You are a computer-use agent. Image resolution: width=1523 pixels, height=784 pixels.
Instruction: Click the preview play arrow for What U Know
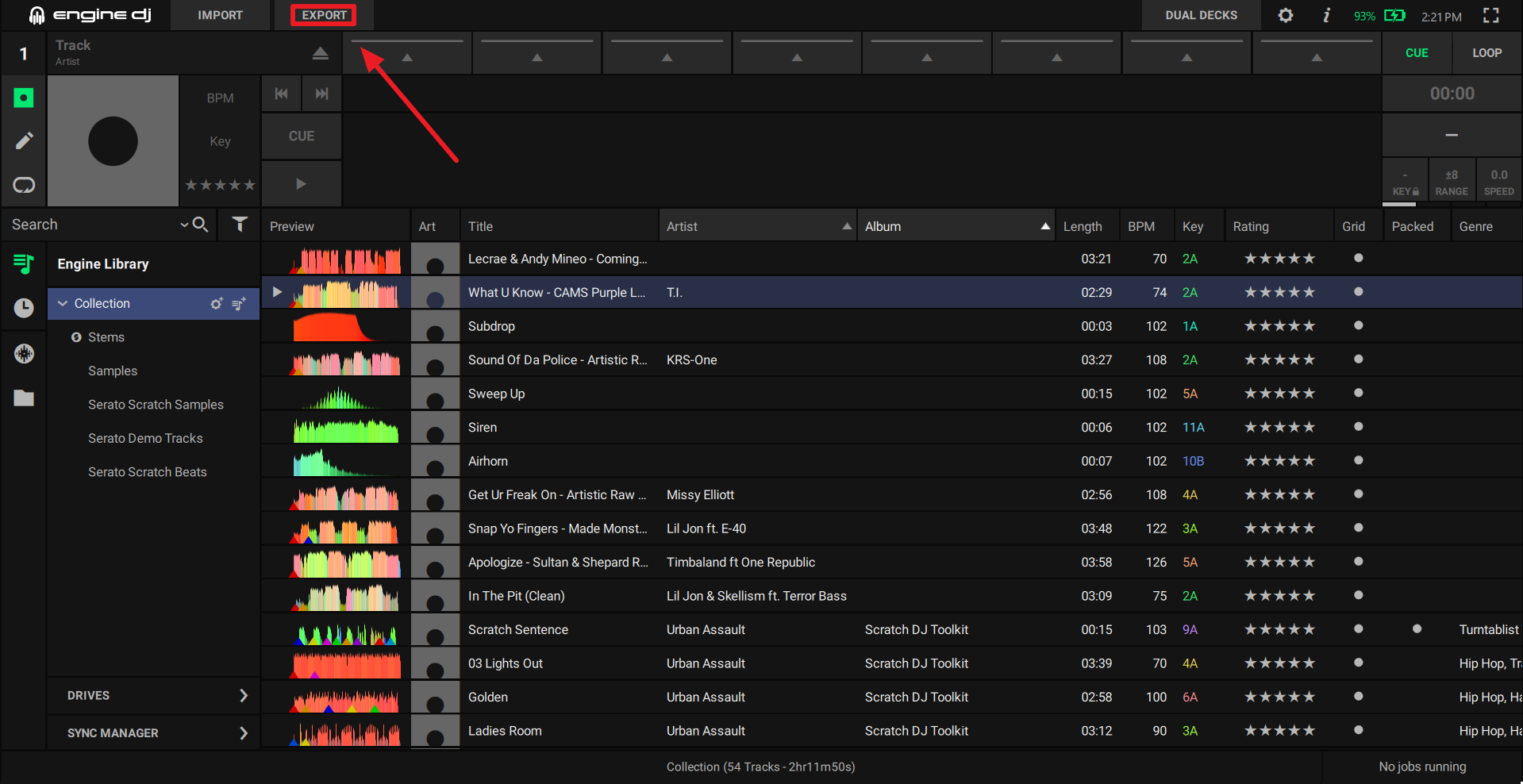pyautogui.click(x=277, y=292)
